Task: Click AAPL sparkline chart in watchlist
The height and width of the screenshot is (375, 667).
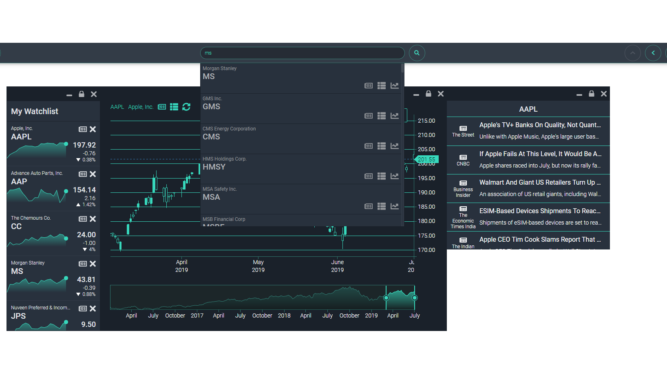Action: point(37,151)
